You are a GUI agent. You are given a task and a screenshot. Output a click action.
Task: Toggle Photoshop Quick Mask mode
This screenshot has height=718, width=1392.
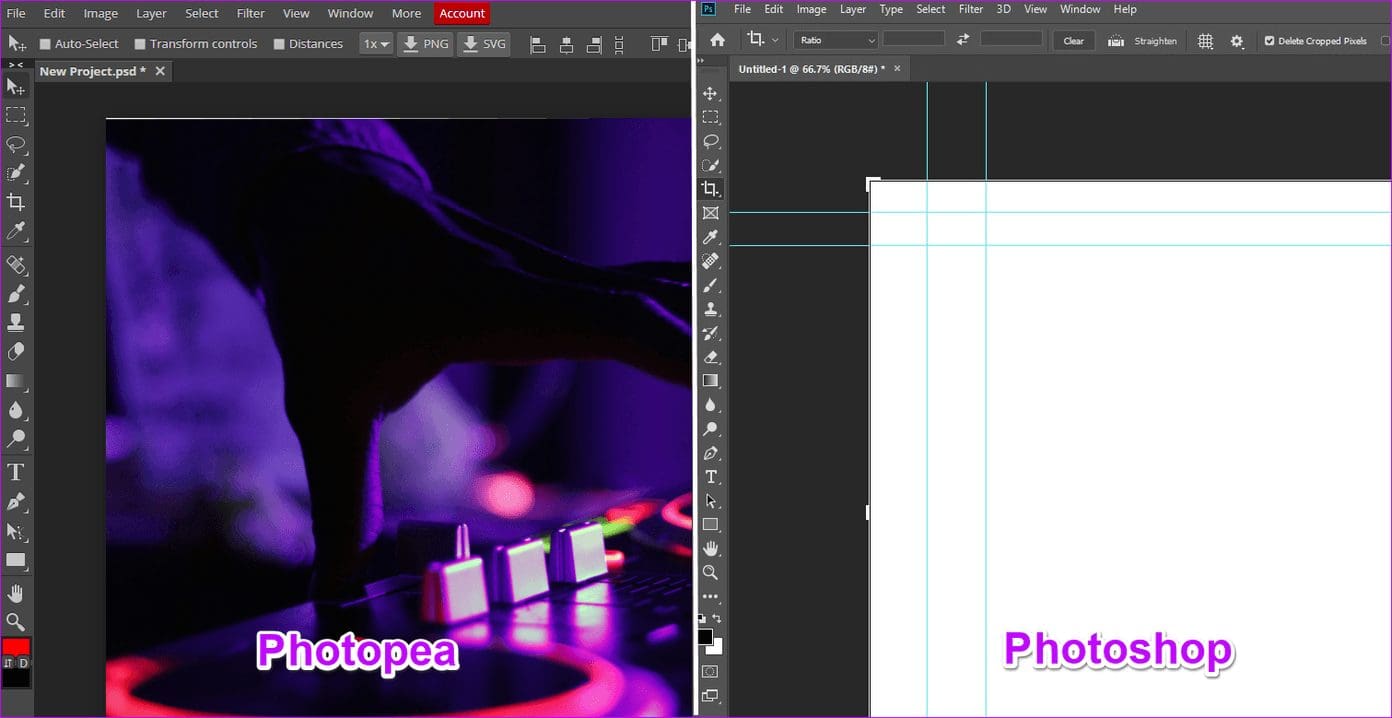coord(710,671)
